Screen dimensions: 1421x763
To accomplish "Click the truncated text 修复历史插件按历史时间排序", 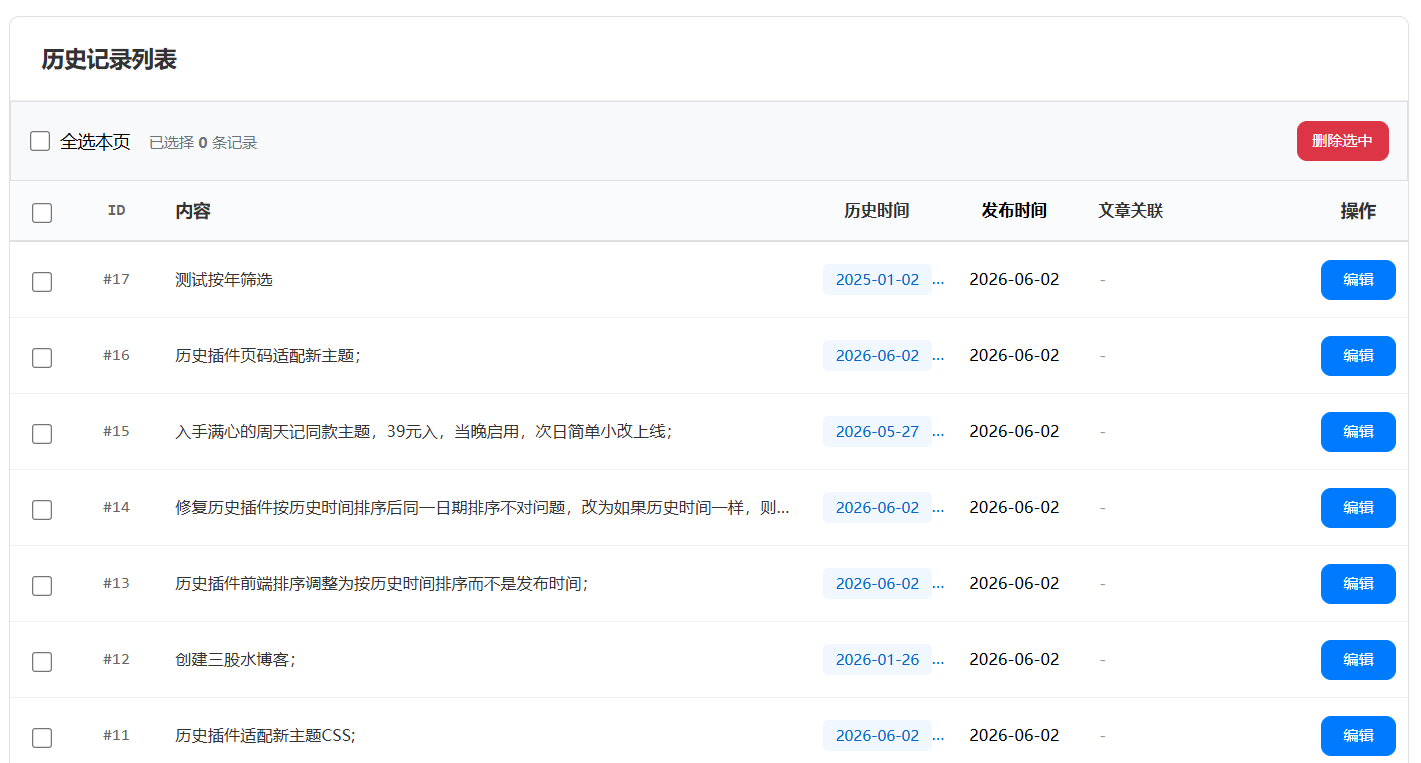I will coord(482,508).
